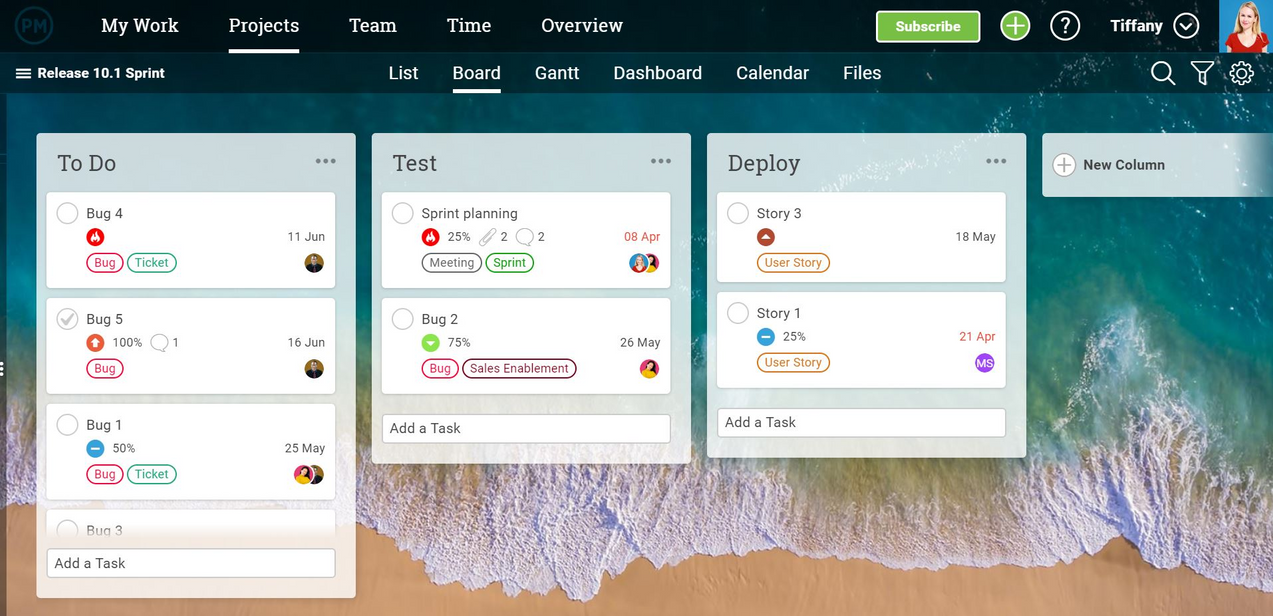Click the flame priority icon on Bug 4

coord(96,238)
